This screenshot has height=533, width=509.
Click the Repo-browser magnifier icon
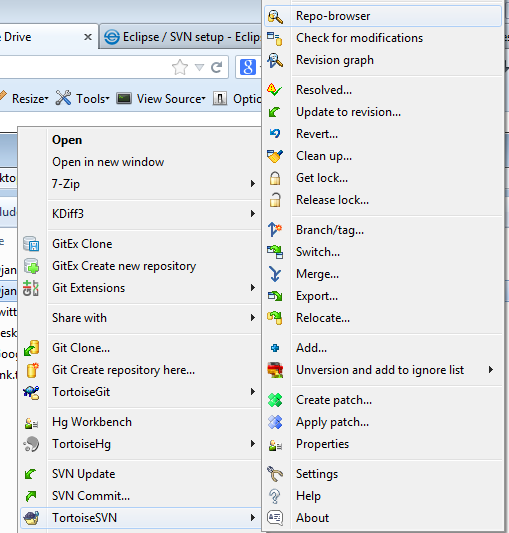coord(275,16)
